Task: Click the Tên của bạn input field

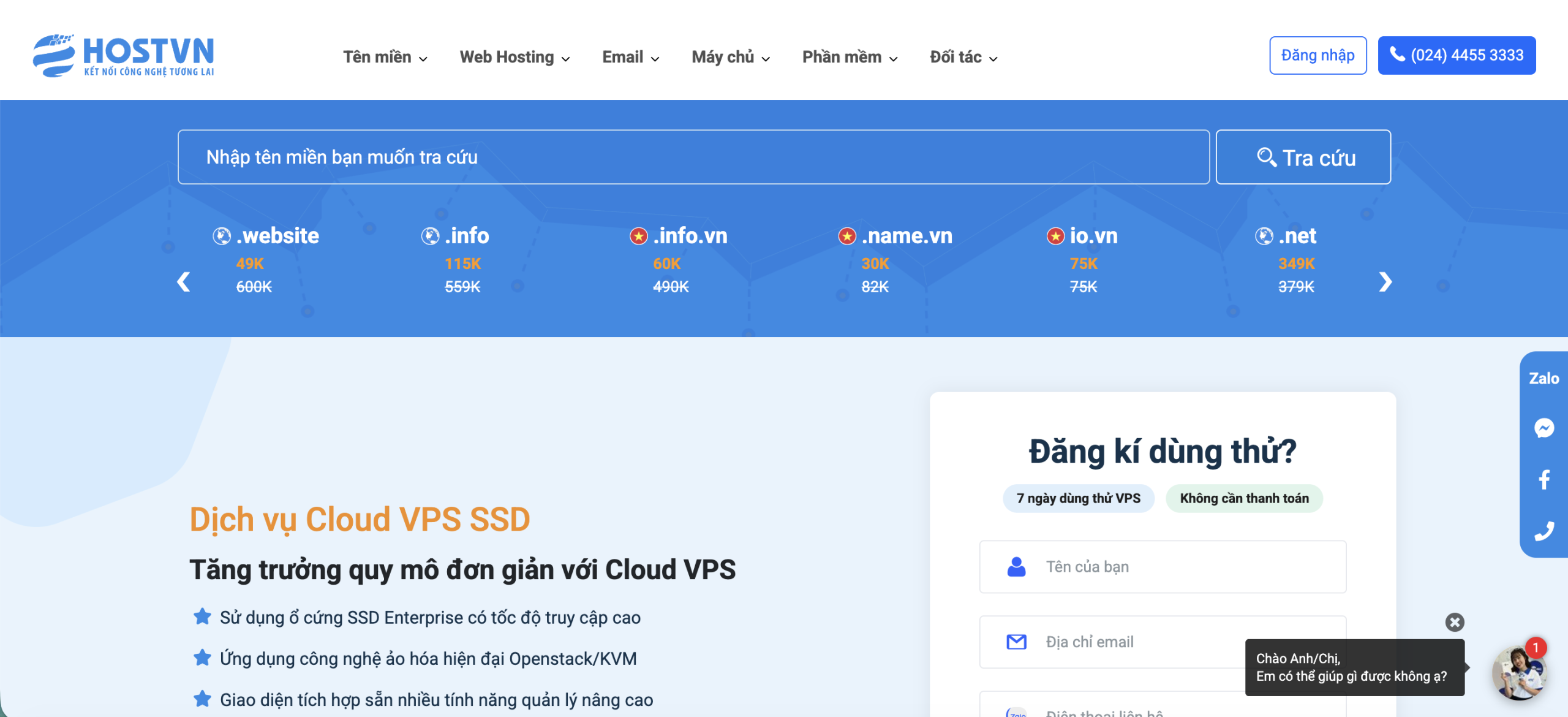Action: point(1162,566)
